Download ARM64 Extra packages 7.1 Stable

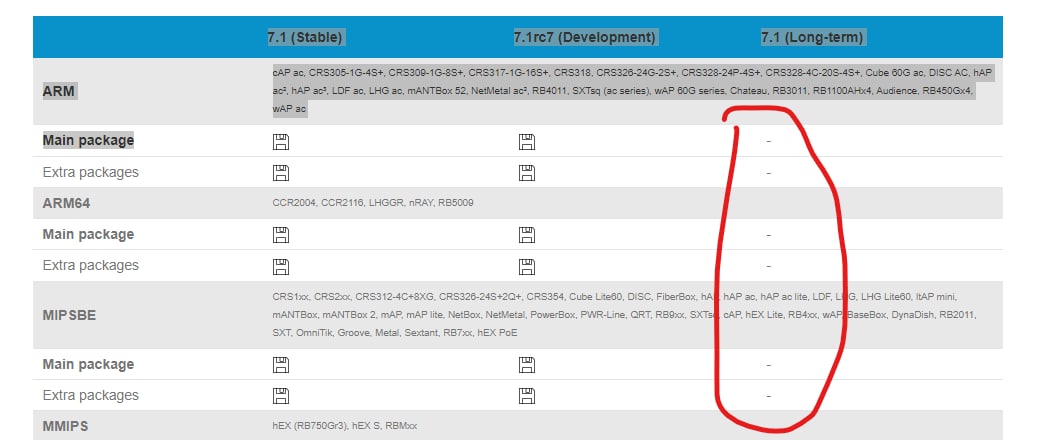point(280,266)
